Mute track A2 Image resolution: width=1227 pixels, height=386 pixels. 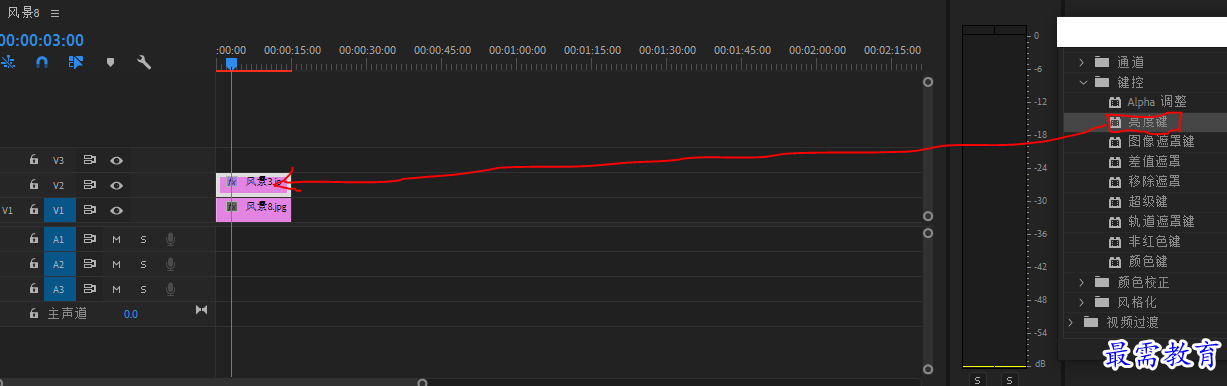[116, 264]
